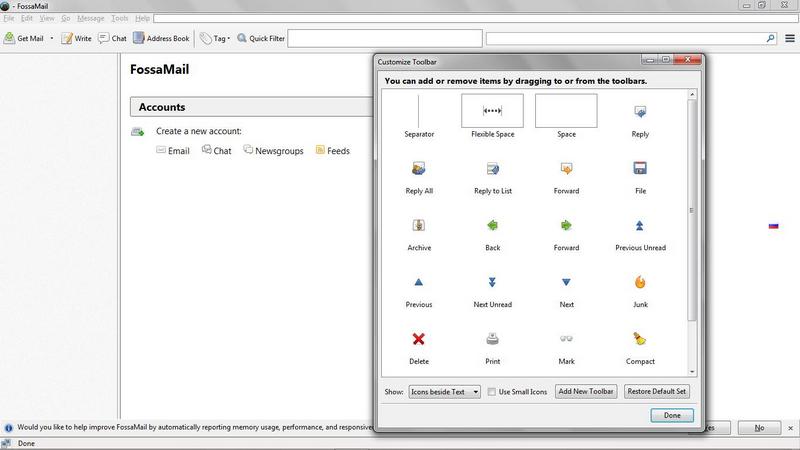
Task: Create a new Email account
Action: click(173, 151)
